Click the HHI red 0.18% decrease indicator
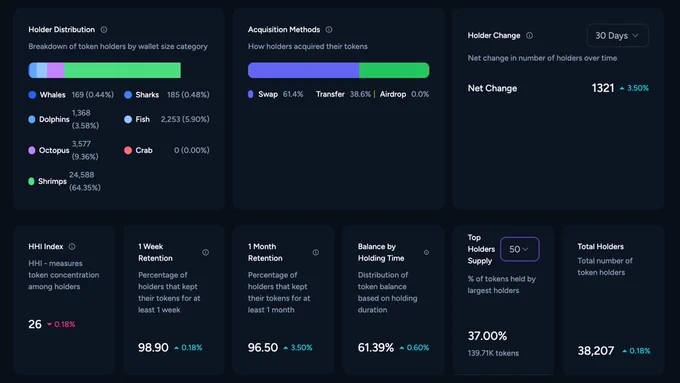Viewport: 680px width, 383px height. pyautogui.click(x=61, y=324)
